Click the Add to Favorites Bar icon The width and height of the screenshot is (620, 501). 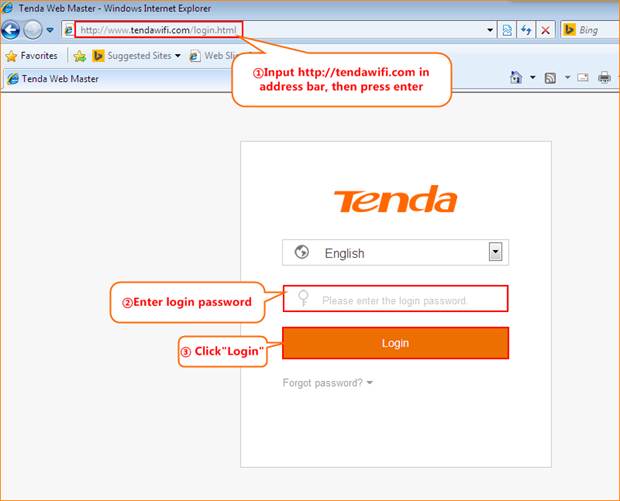coord(79,56)
